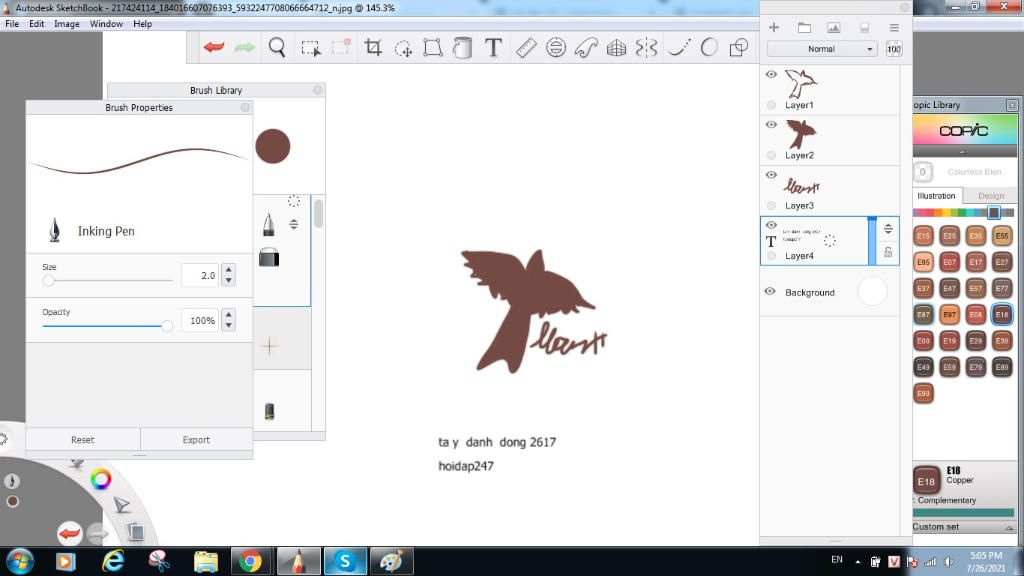Screen dimensions: 1024x576
Task: Close the Copic Library panel
Action: 1012,104
